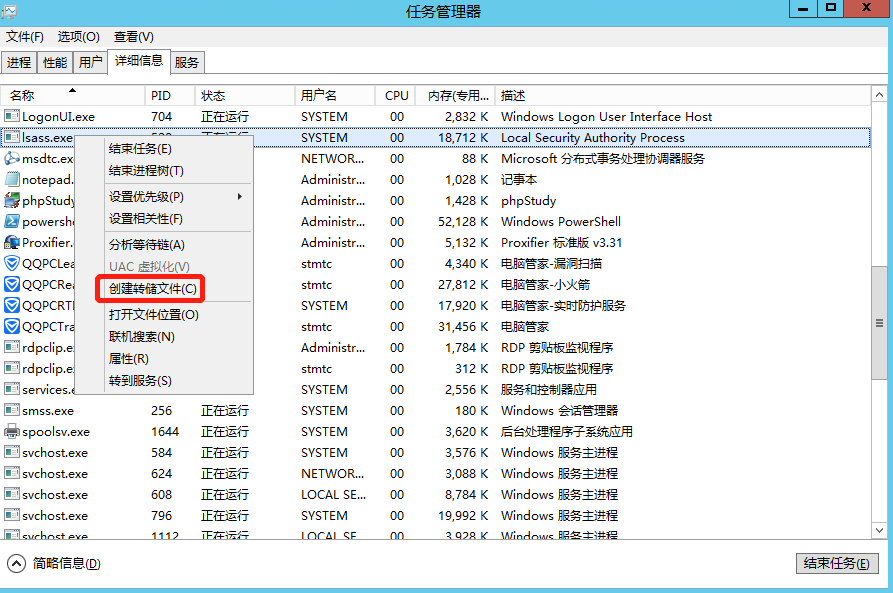This screenshot has height=593, width=893.
Task: Click 'LOCAL SE...' user of PID 608
Action: coord(333,494)
